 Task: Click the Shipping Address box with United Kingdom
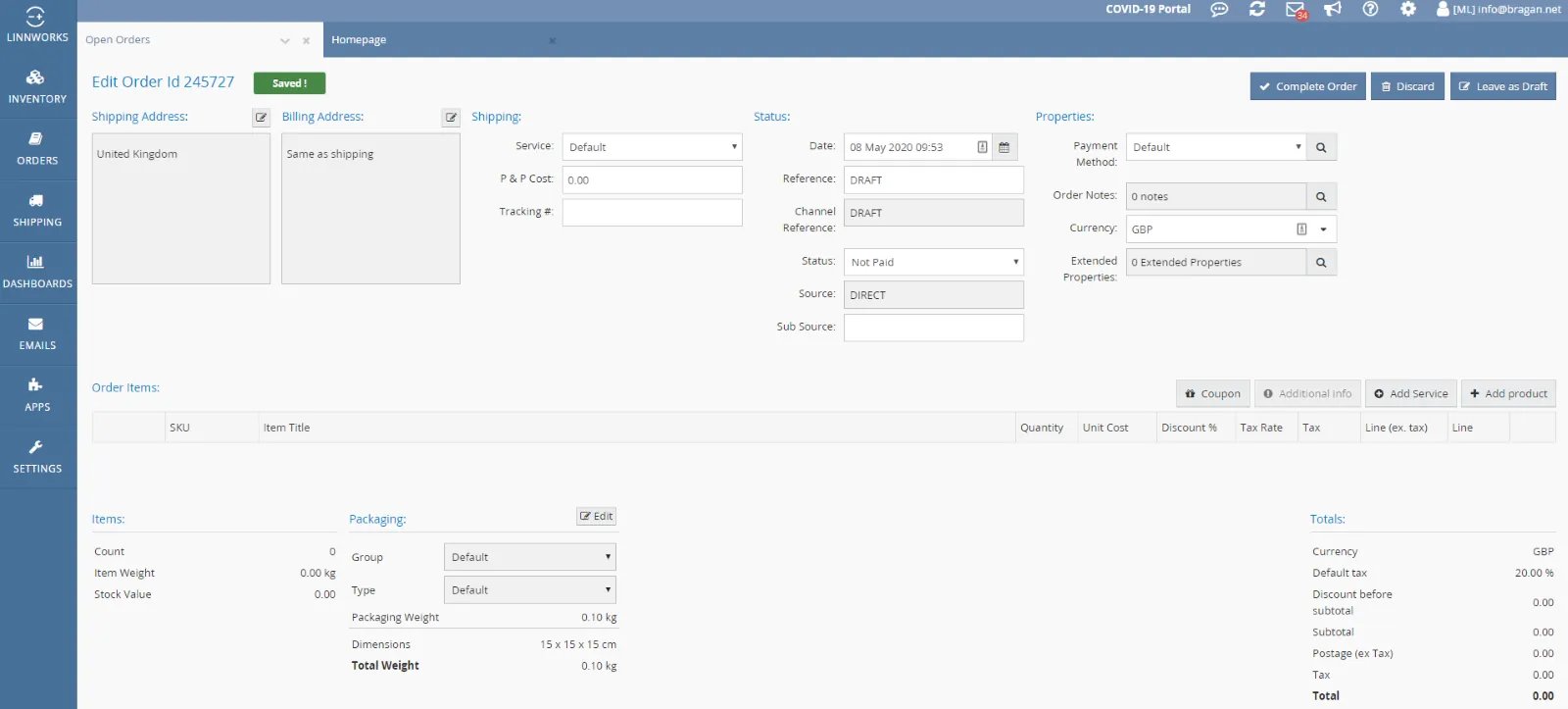click(x=181, y=209)
